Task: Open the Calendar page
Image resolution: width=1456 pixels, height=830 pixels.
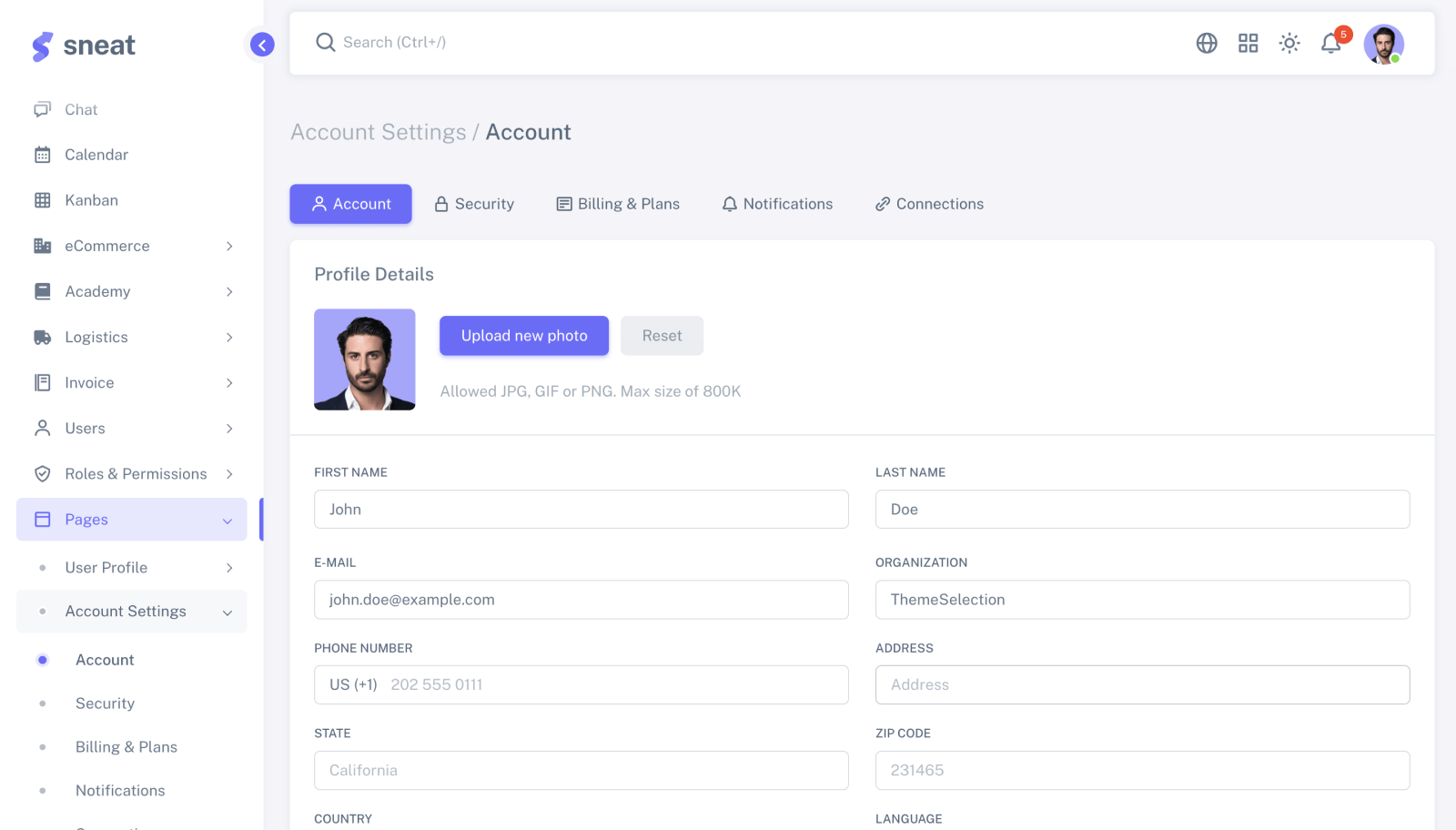Action: [96, 154]
